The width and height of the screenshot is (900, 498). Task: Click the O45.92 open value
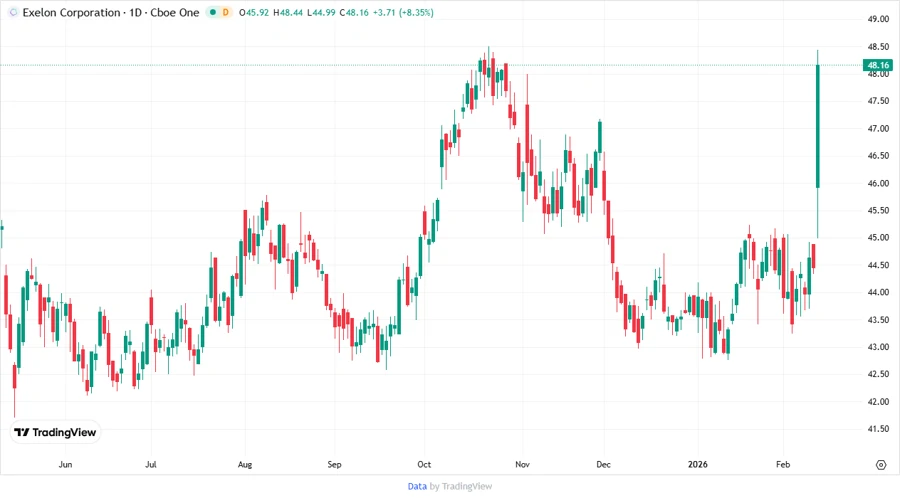254,13
